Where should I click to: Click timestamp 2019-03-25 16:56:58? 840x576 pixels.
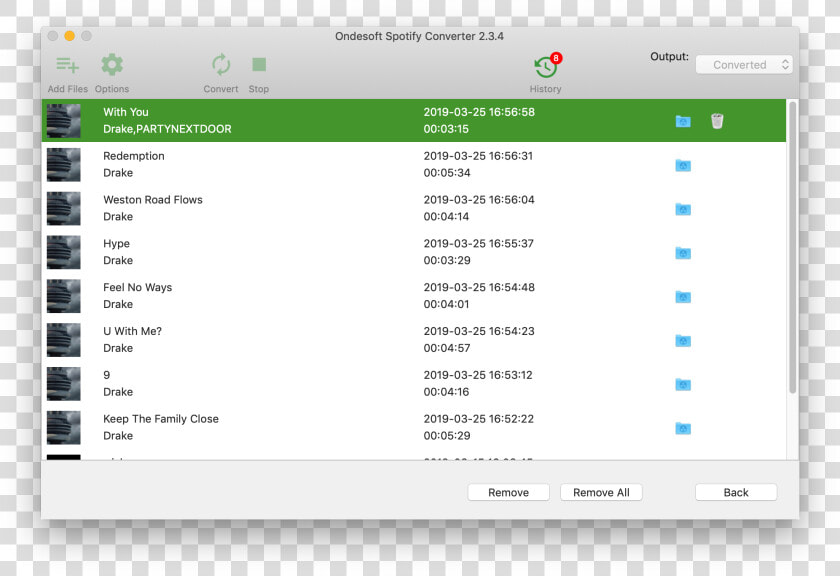(x=479, y=112)
